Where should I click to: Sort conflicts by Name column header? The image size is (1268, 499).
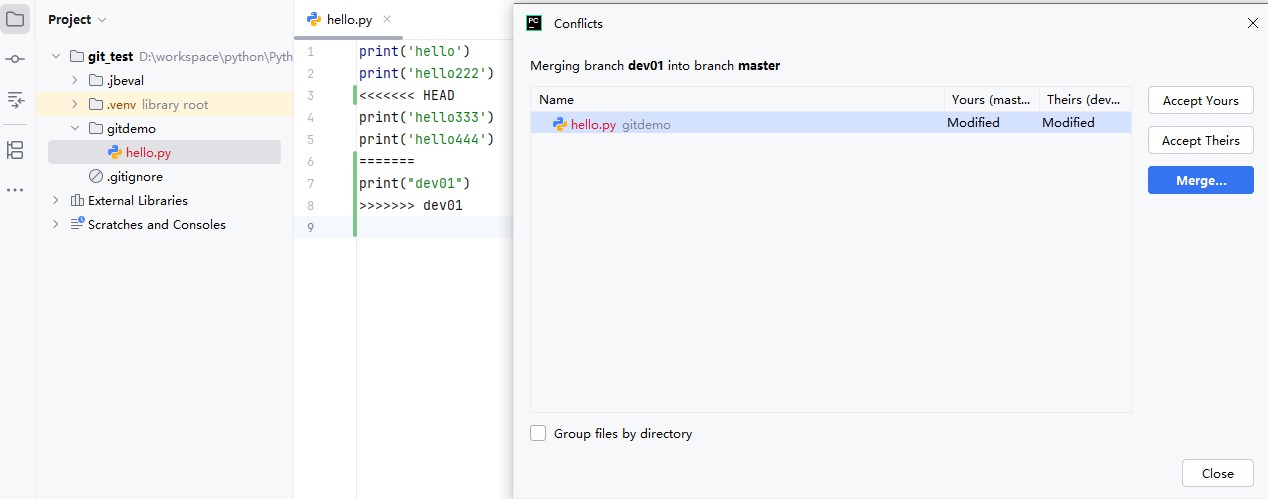coord(737,99)
